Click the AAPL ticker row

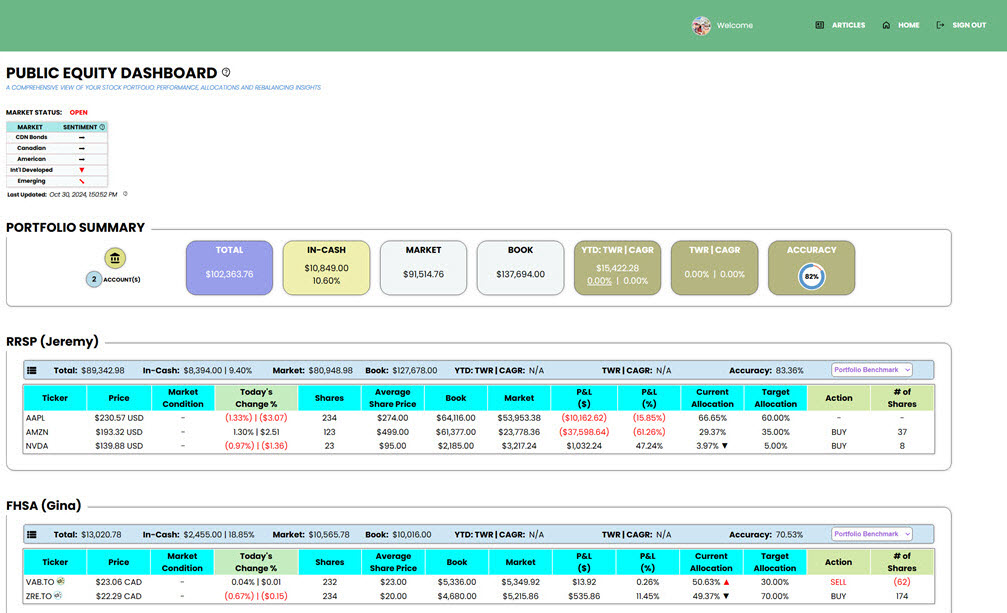click(36, 417)
